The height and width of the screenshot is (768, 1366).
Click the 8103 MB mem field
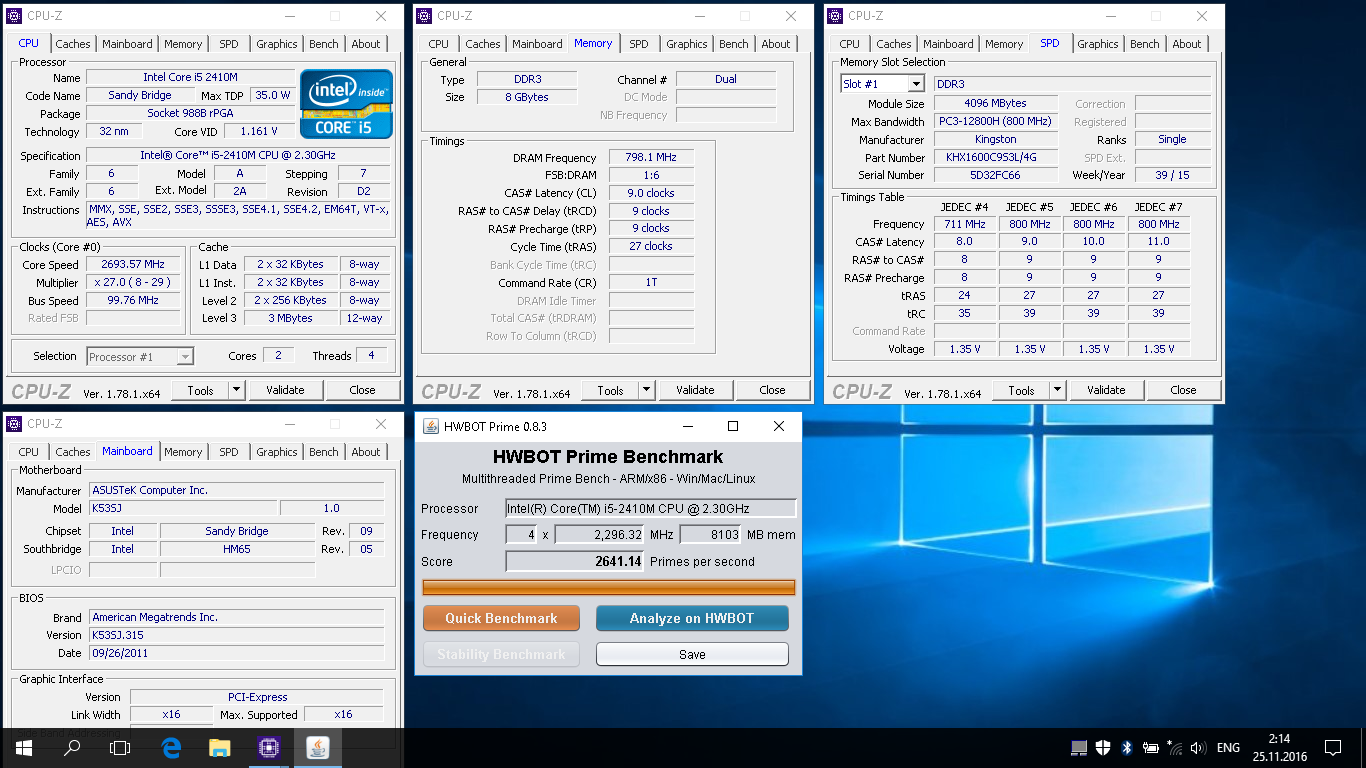click(x=711, y=534)
